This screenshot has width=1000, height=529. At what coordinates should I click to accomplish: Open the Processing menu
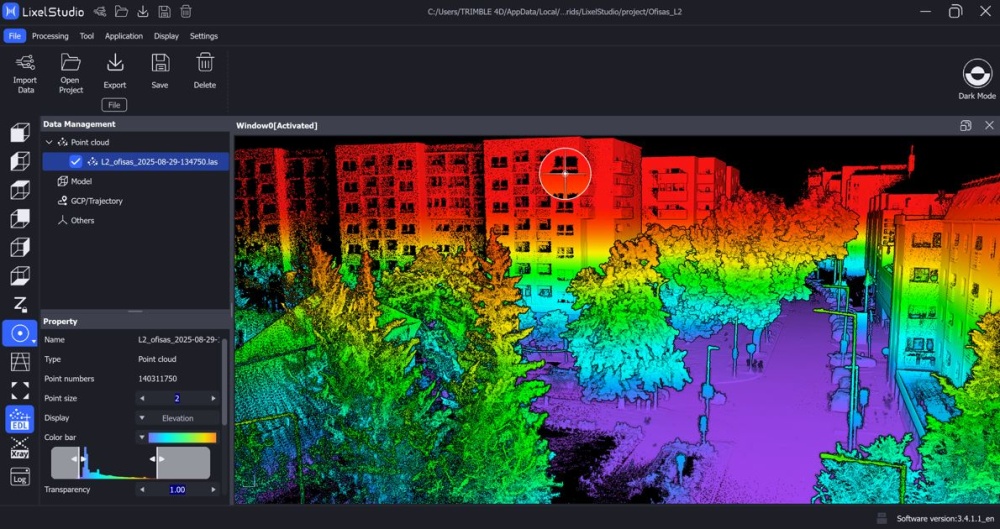point(50,36)
